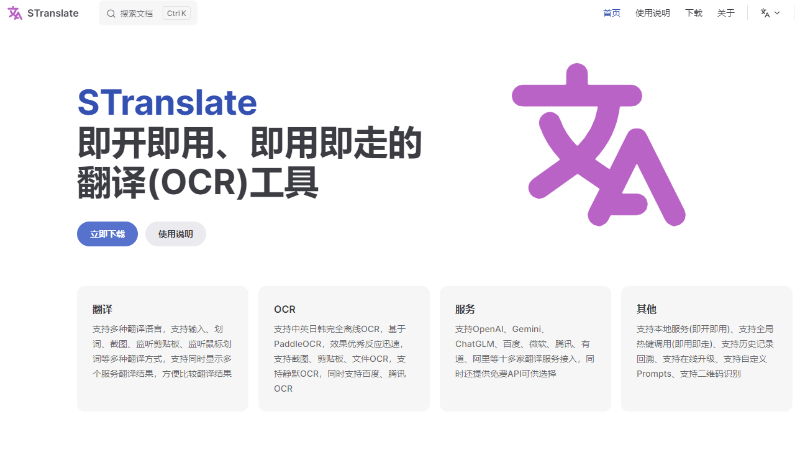800x450 pixels.
Task: Click the 立即下载 button
Action: [x=108, y=234]
